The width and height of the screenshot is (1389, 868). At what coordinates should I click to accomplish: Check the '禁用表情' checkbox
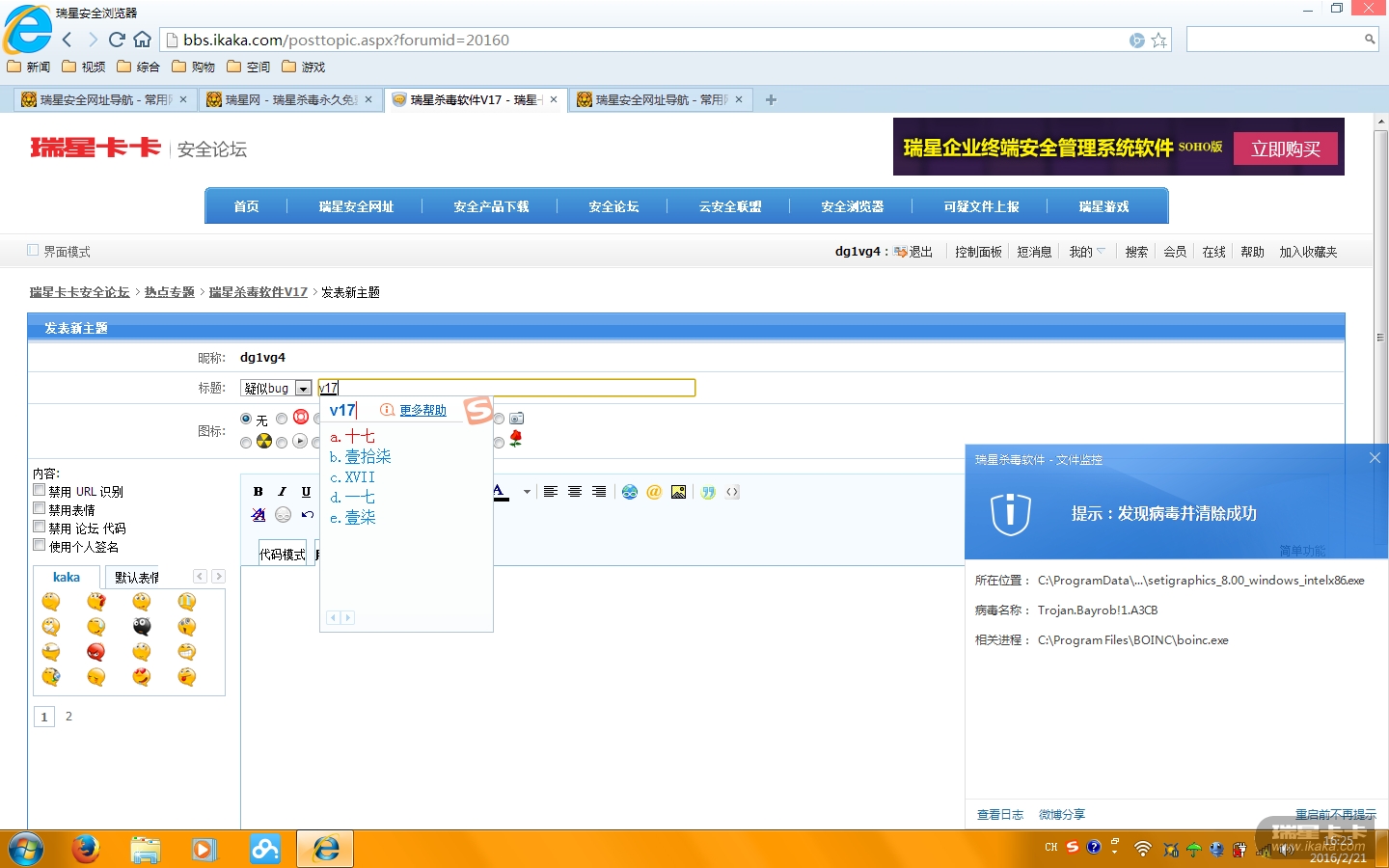tap(40, 508)
